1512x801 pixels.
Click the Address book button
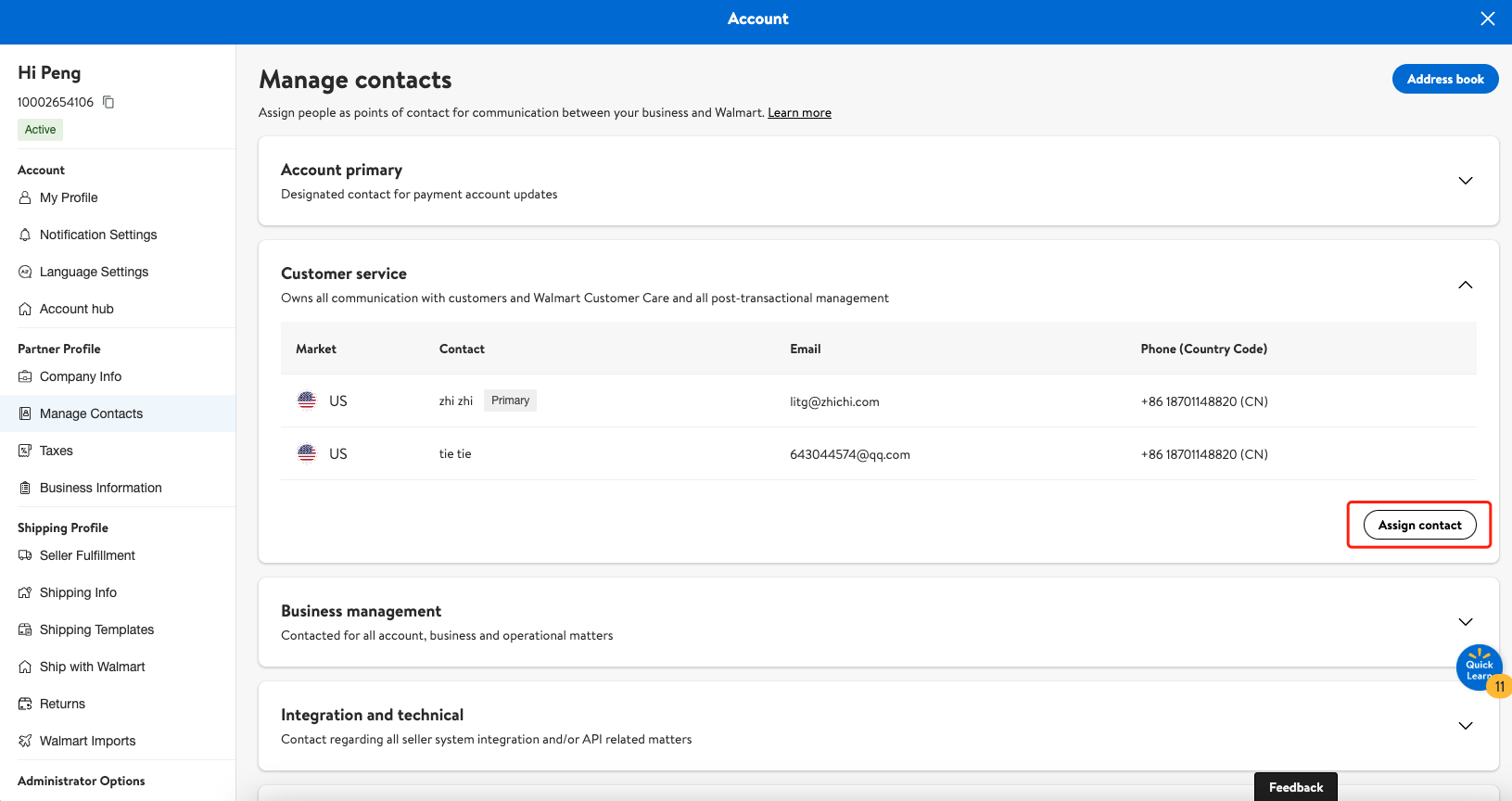pos(1445,79)
